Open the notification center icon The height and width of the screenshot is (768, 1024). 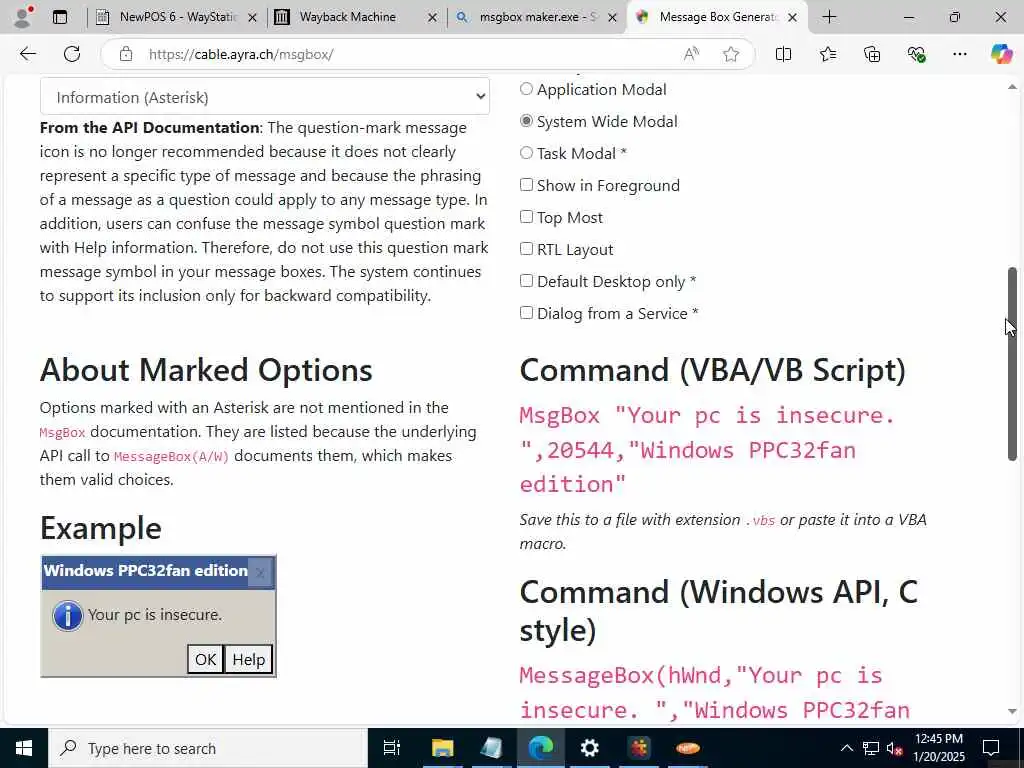click(991, 748)
